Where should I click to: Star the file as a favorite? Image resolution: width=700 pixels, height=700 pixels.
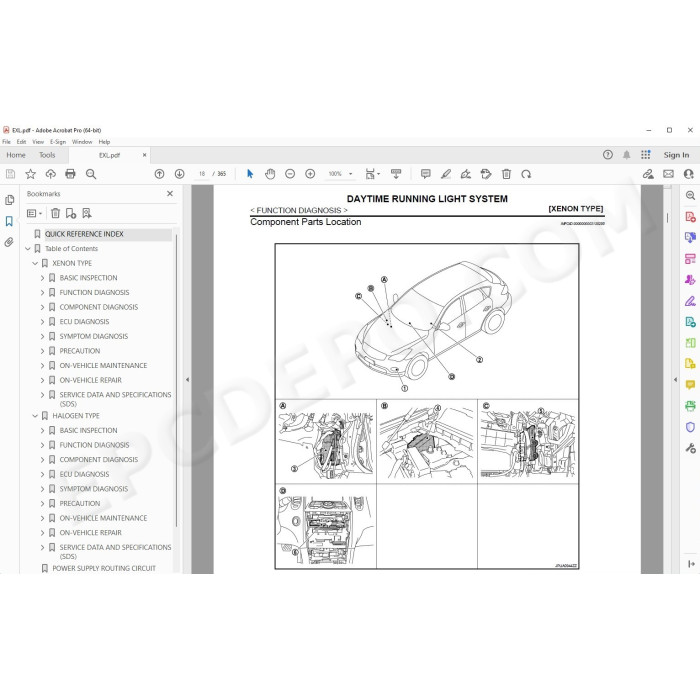[x=30, y=174]
